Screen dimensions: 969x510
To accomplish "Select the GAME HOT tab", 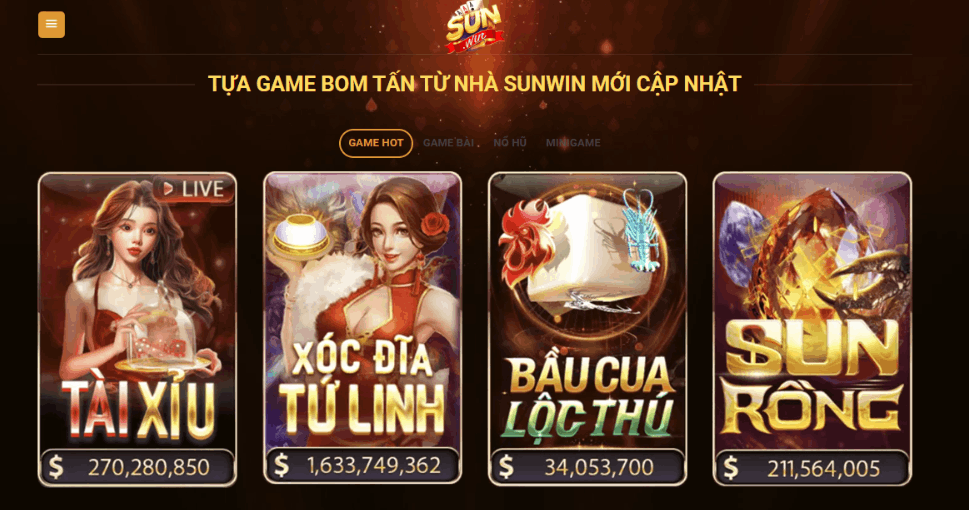I will click(x=376, y=143).
